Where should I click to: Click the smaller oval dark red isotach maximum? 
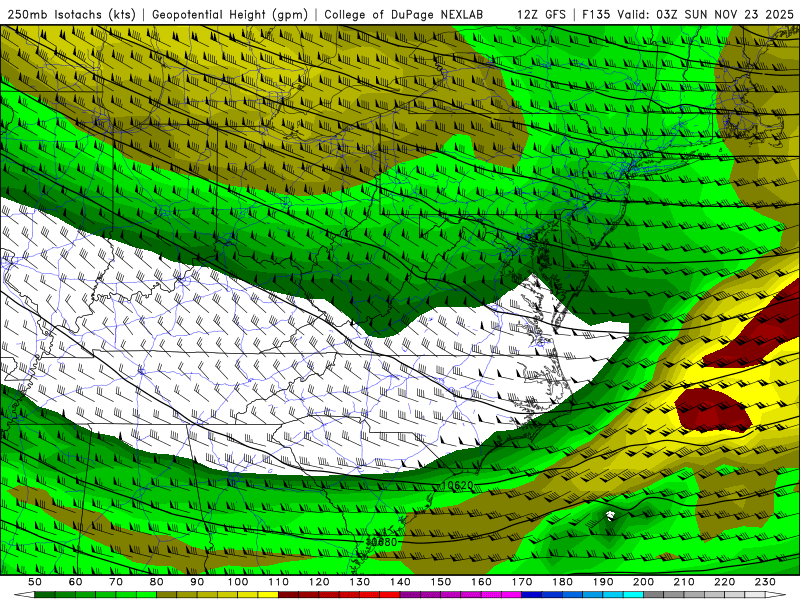pyautogui.click(x=713, y=410)
